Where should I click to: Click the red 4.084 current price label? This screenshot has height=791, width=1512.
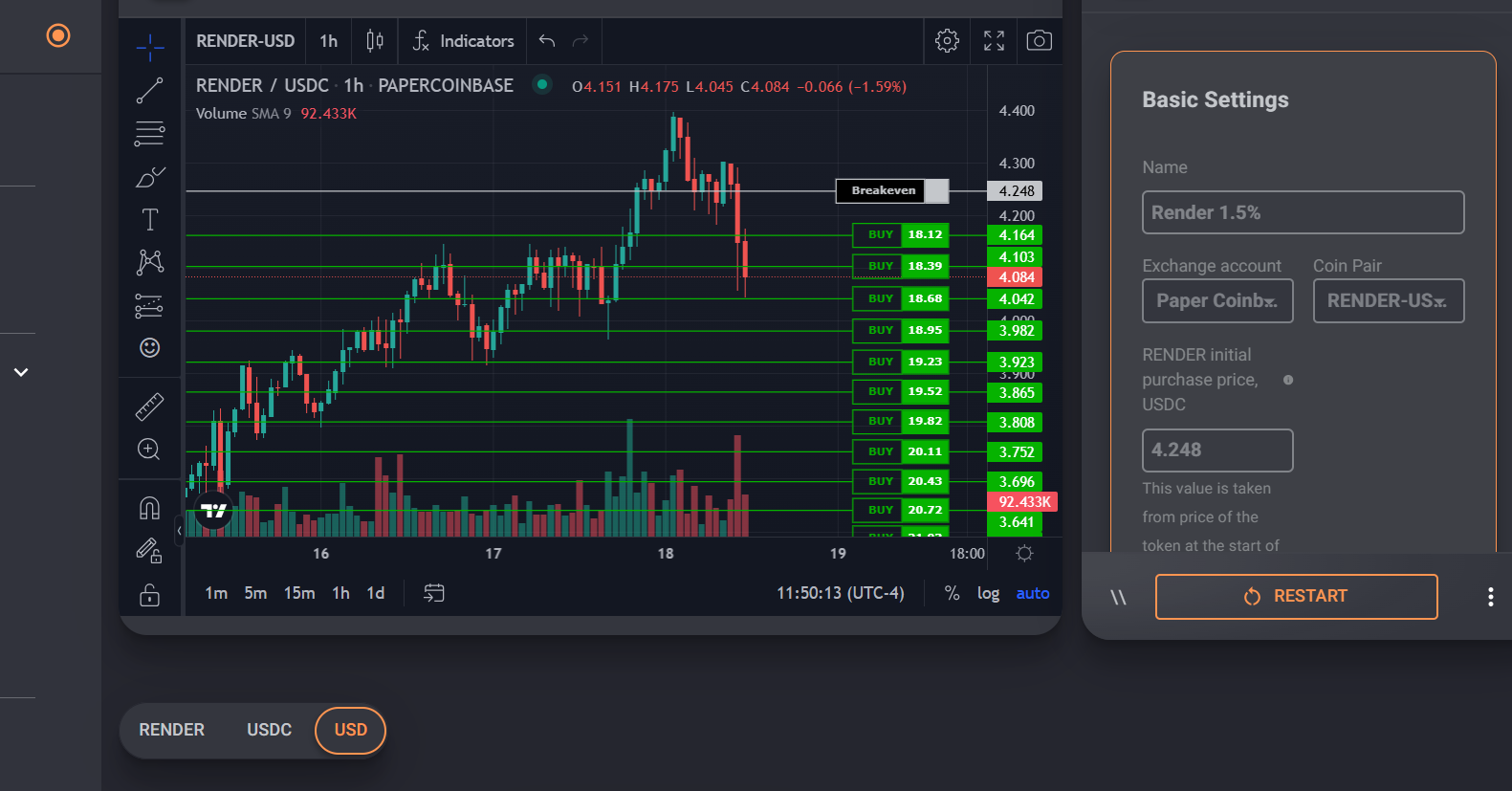(x=1015, y=277)
